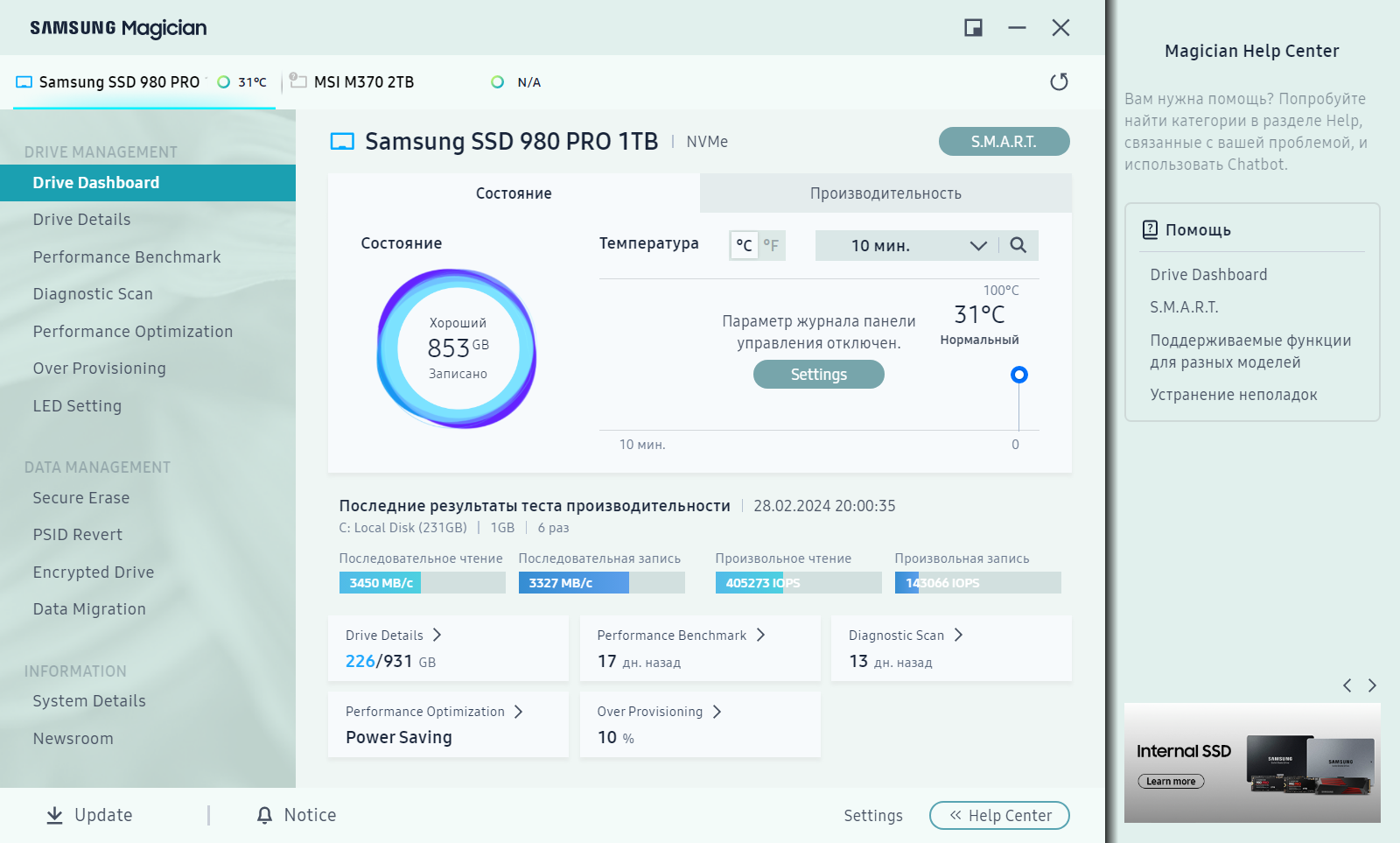Click the Internal SSD Learn more banner

click(x=1171, y=781)
